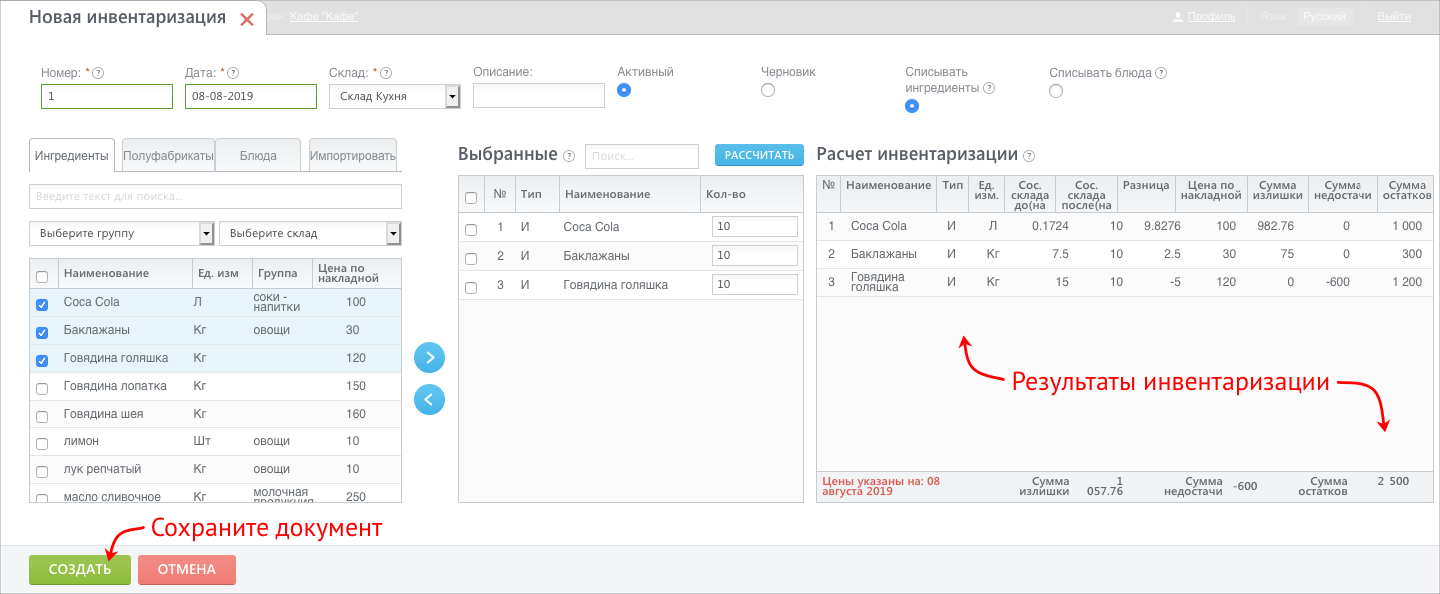Viewport: 1440px width, 594px height.
Task: Close the Новая инвентаризация tab
Action: (247, 19)
